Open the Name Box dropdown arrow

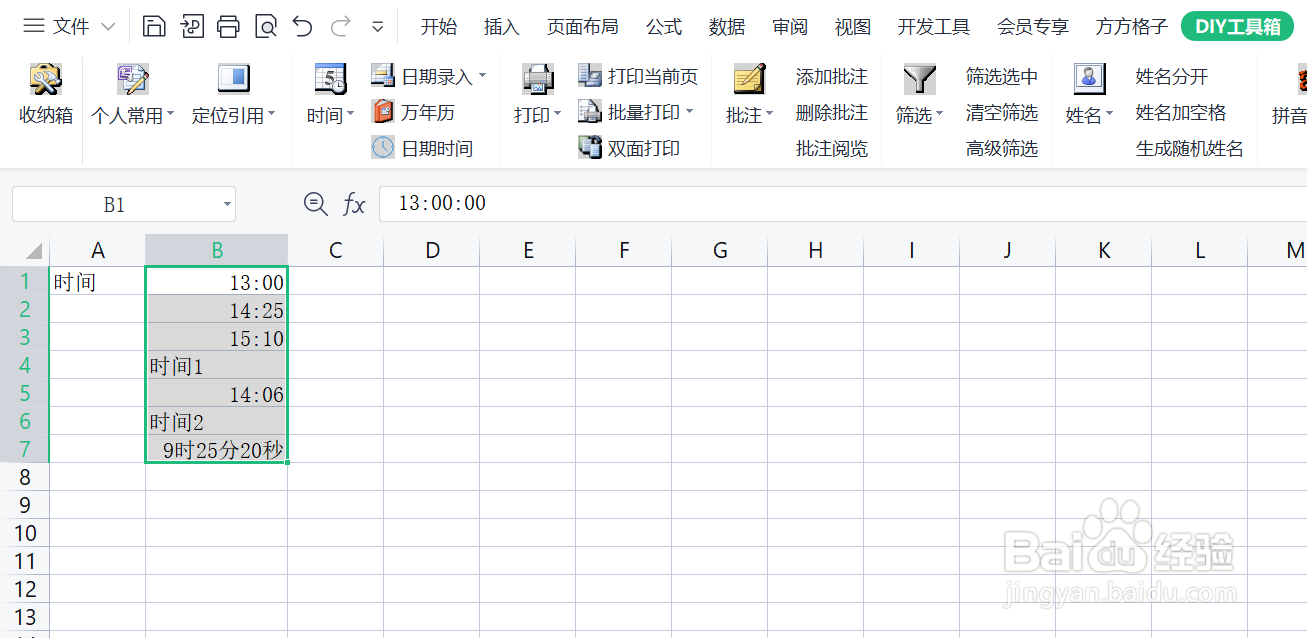point(227,205)
